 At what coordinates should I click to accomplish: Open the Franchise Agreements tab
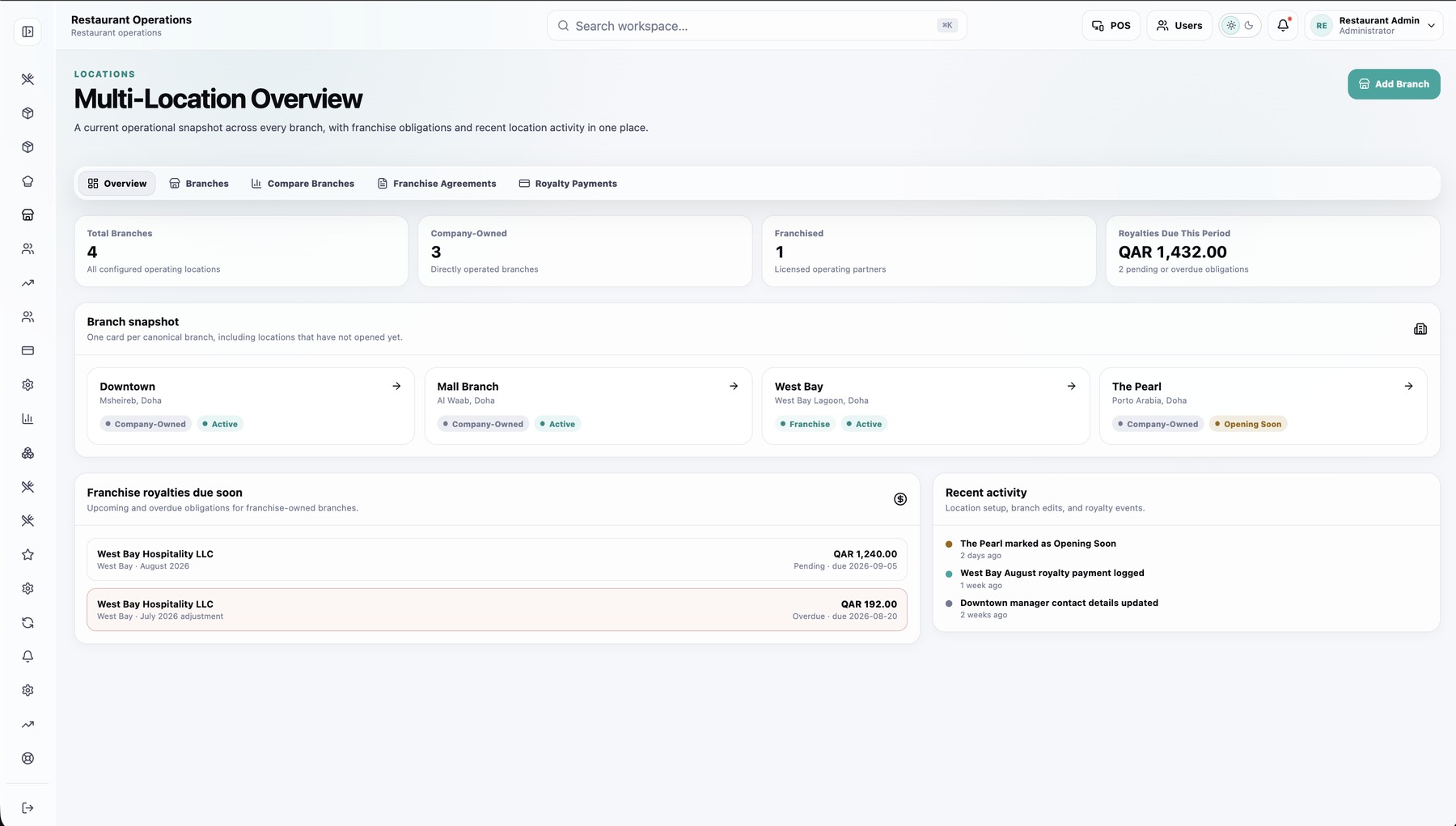[x=437, y=184]
